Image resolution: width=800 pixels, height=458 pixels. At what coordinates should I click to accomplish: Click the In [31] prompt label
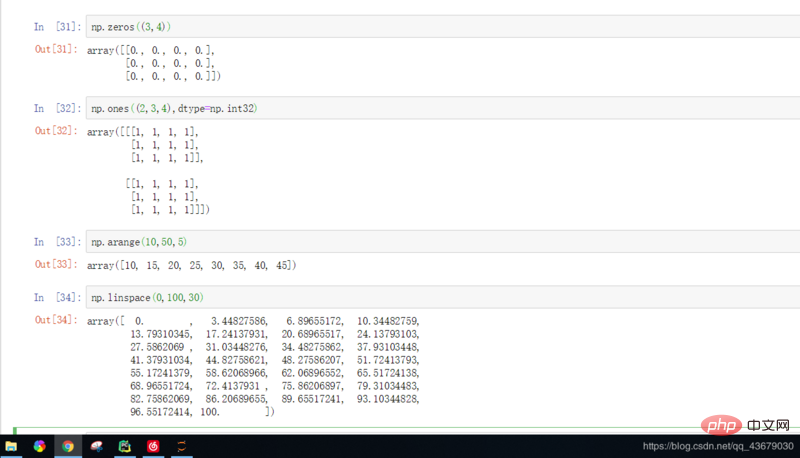pos(57,27)
